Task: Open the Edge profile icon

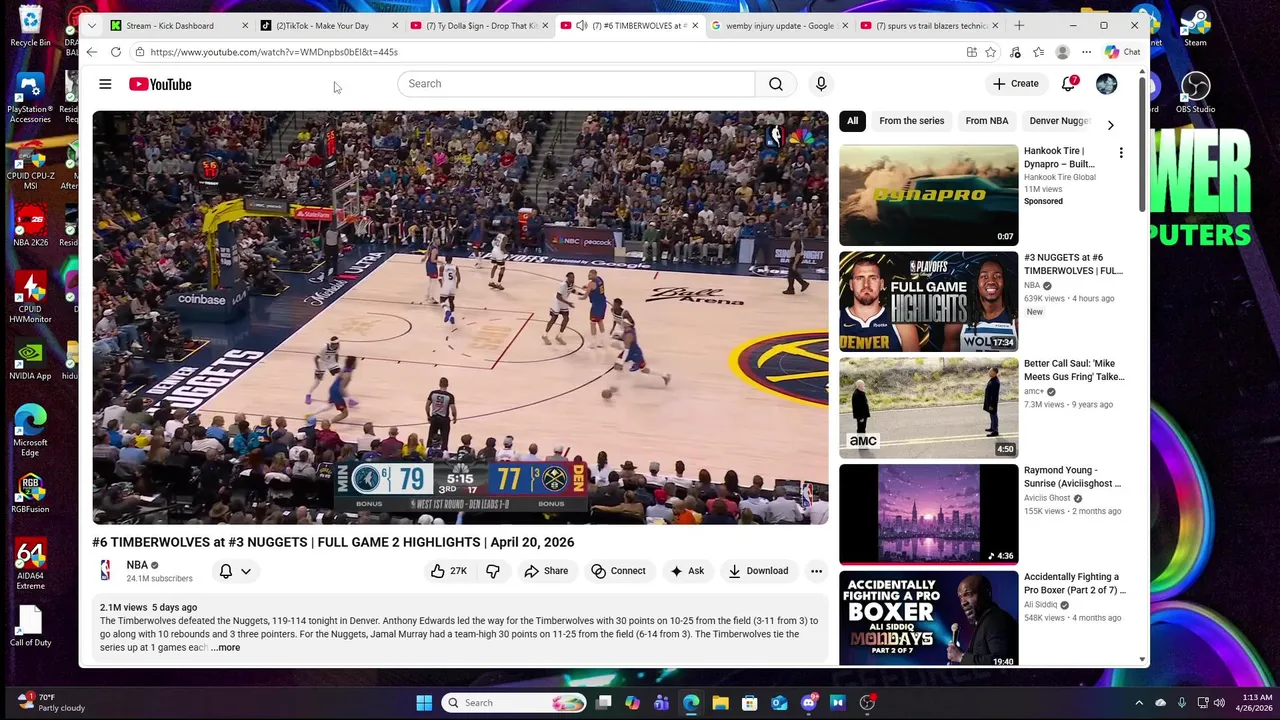Action: coord(1062,52)
